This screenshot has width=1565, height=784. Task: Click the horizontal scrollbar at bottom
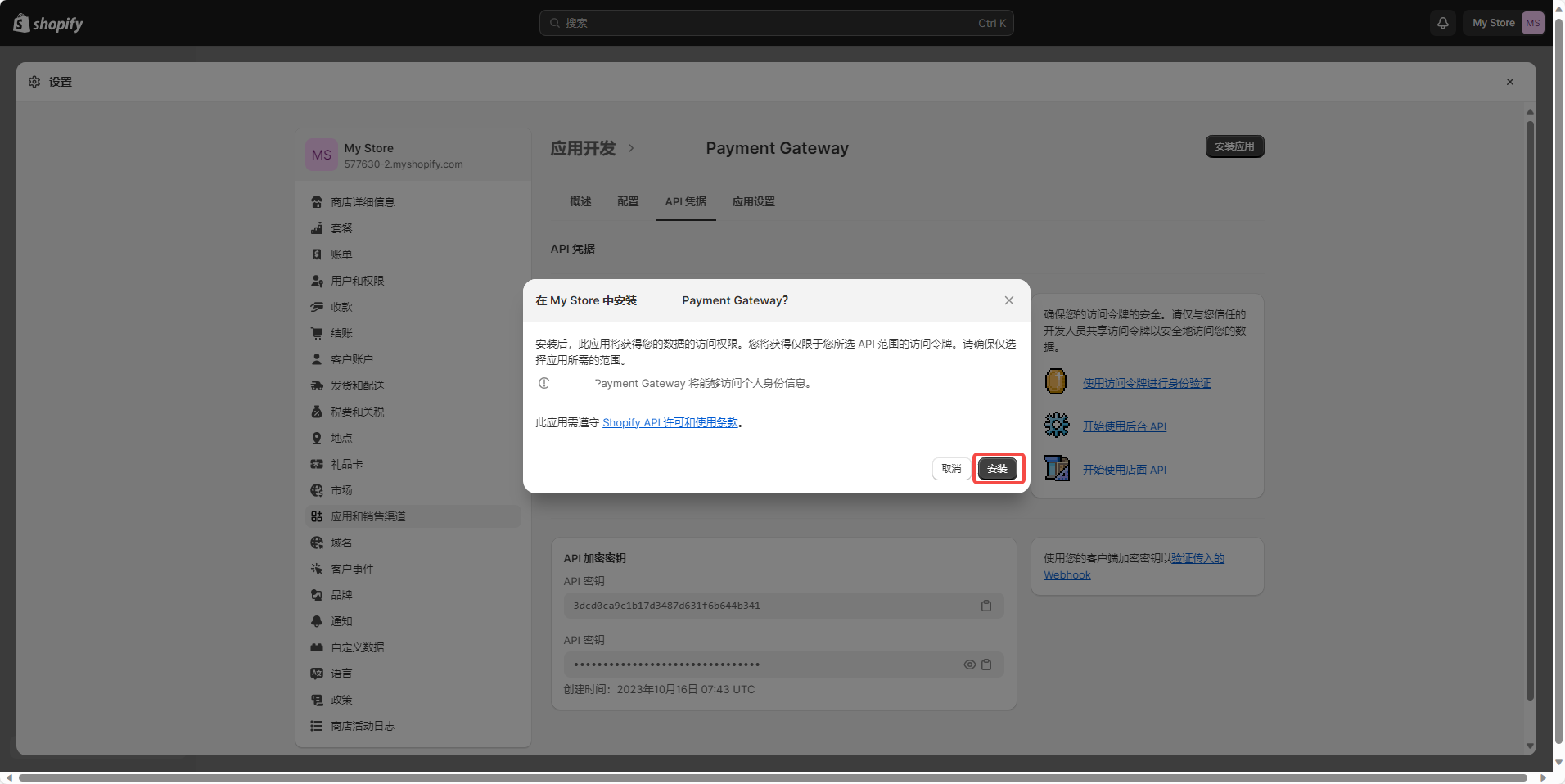(x=773, y=777)
